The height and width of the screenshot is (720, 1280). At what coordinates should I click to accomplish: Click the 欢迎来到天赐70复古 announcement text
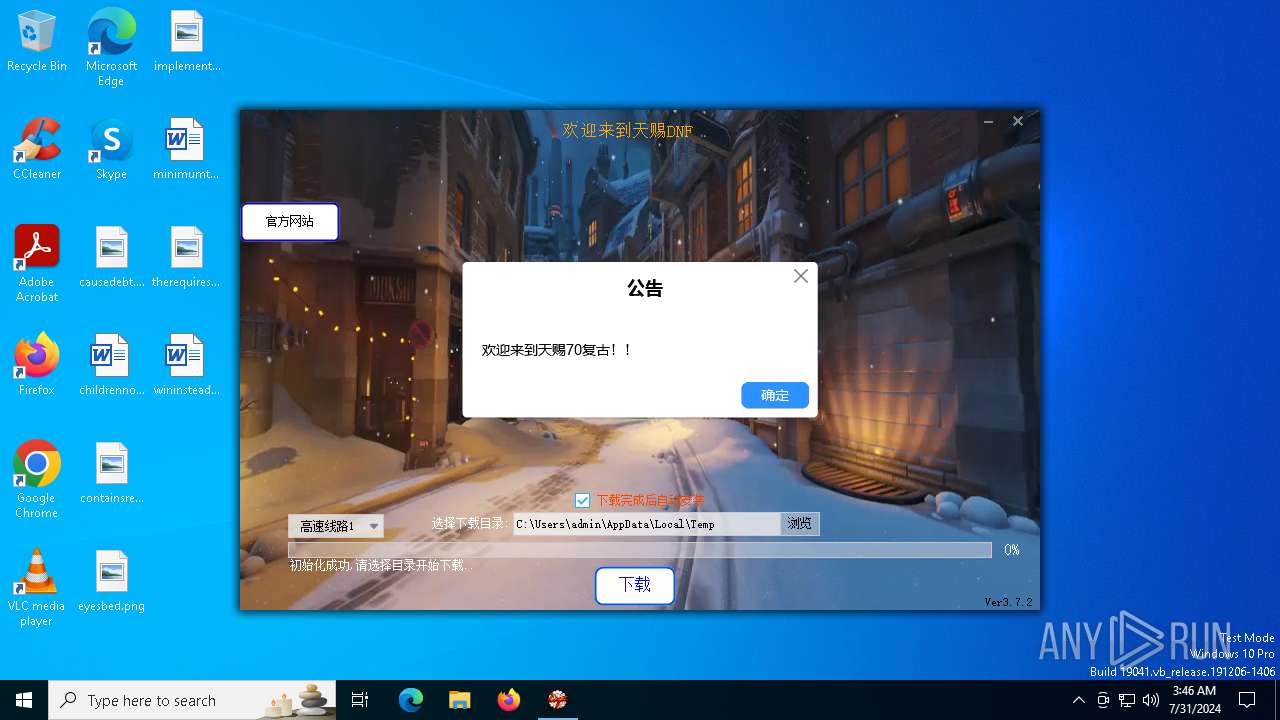[x=557, y=350]
